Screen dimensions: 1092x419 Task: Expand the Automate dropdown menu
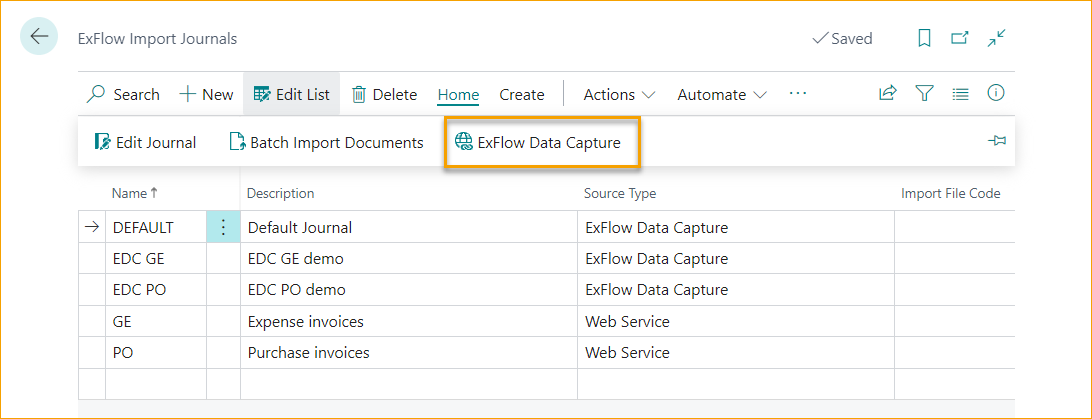point(722,95)
